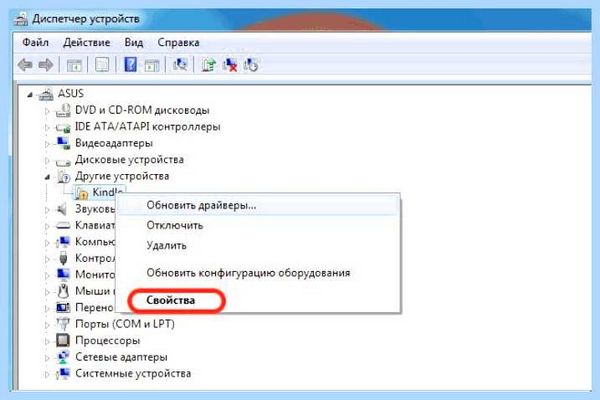
Task: Click Scan for hardware changes toolbar icon
Action: click(180, 64)
